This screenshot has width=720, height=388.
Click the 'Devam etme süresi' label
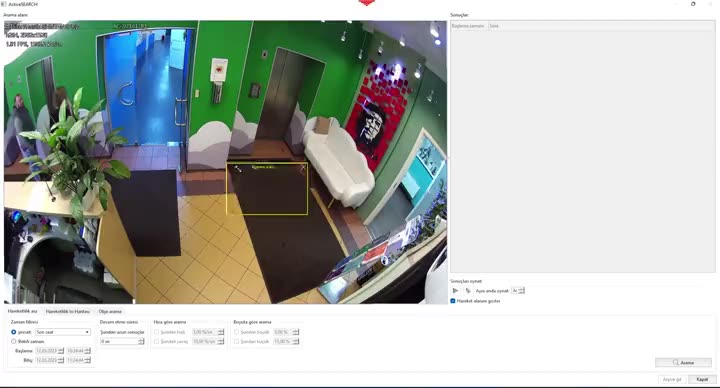point(119,322)
